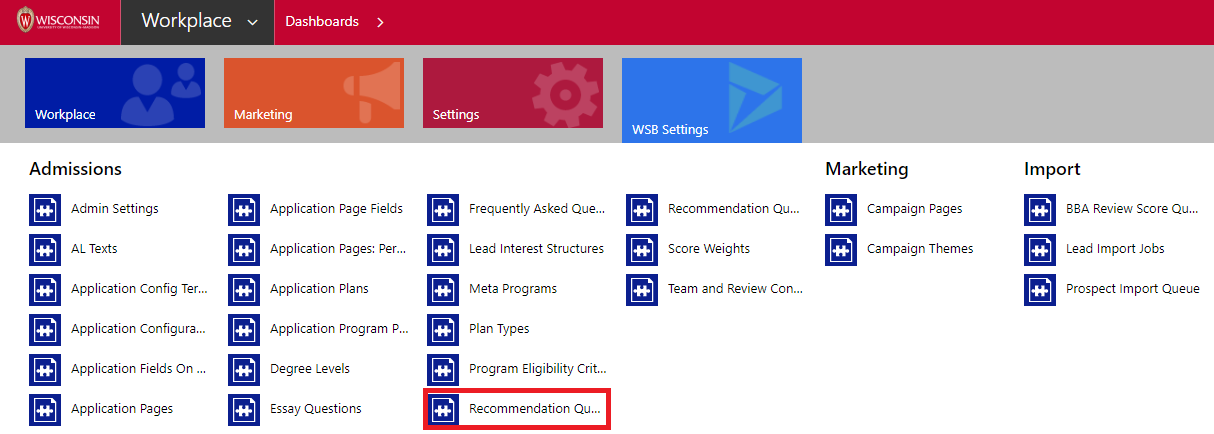This screenshot has width=1214, height=434.
Task: Click the Campaign Pages icon
Action: 841,209
